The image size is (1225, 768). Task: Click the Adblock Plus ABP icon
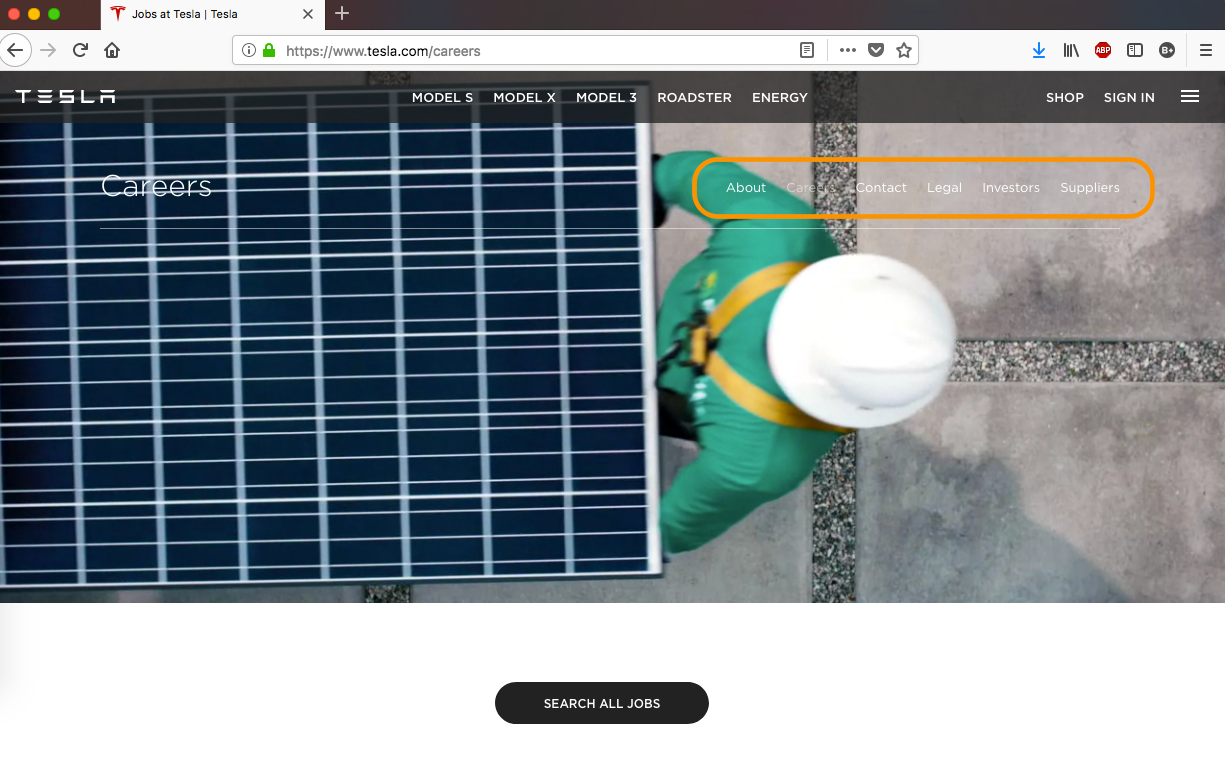click(x=1103, y=50)
